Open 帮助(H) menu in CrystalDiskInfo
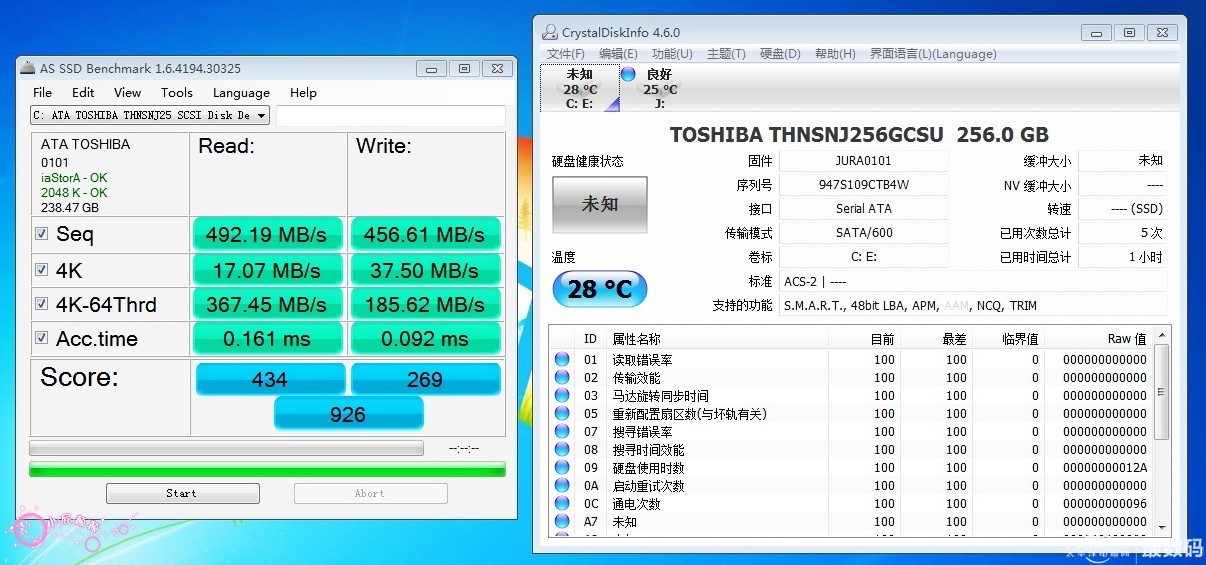The image size is (1206, 565). [x=835, y=54]
